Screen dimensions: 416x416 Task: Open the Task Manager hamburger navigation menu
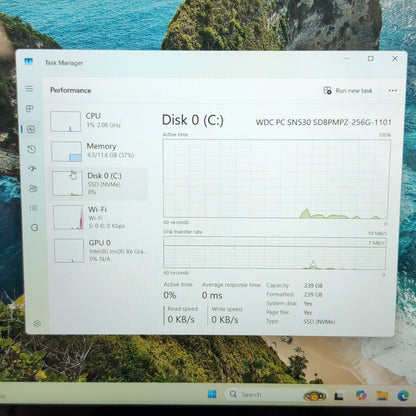pyautogui.click(x=29, y=89)
